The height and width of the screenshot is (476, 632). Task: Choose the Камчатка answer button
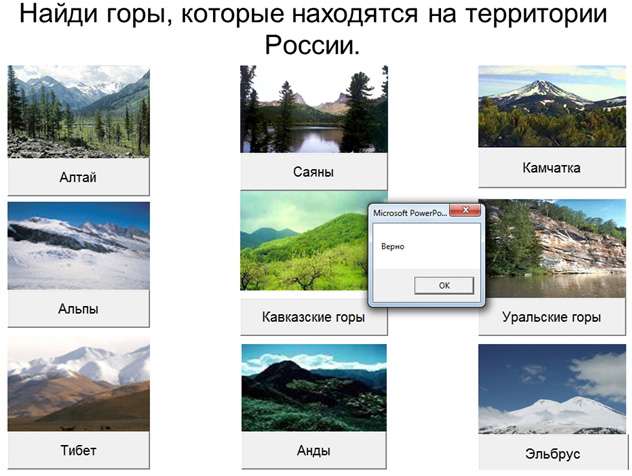pos(552,168)
